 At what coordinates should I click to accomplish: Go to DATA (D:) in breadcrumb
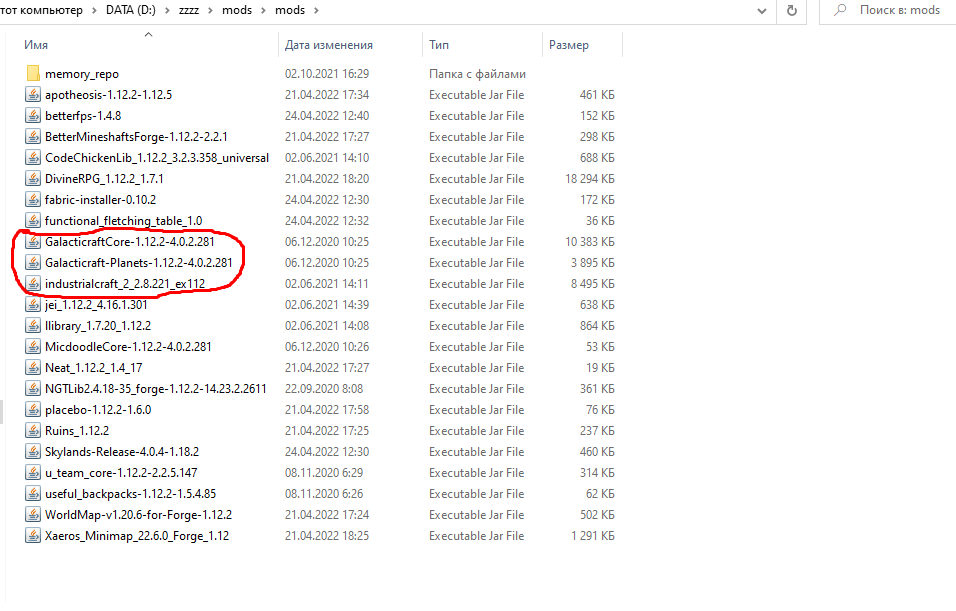tap(130, 10)
